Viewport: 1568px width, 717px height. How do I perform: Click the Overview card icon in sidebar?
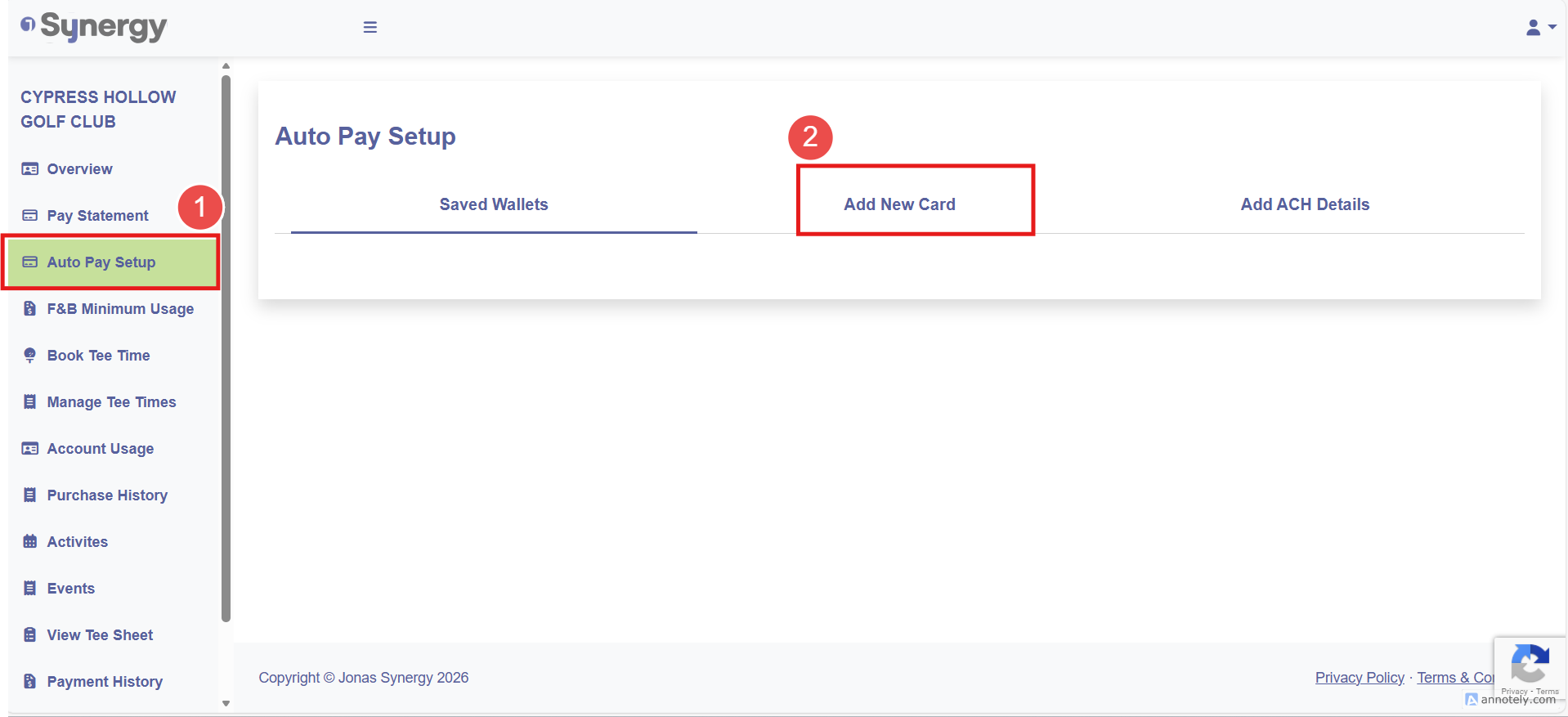point(30,169)
